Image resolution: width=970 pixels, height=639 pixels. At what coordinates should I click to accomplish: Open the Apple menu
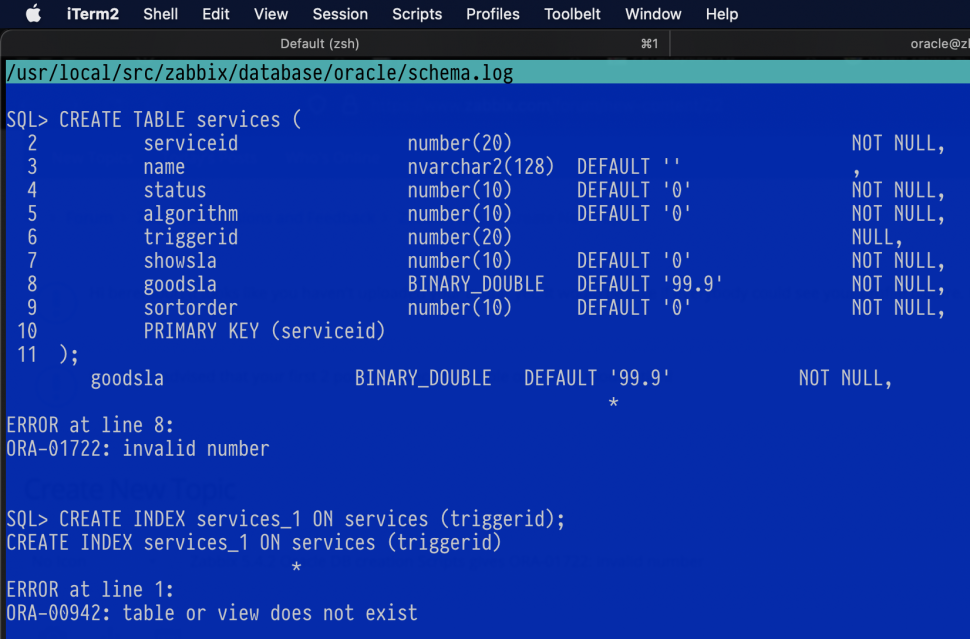(x=33, y=14)
